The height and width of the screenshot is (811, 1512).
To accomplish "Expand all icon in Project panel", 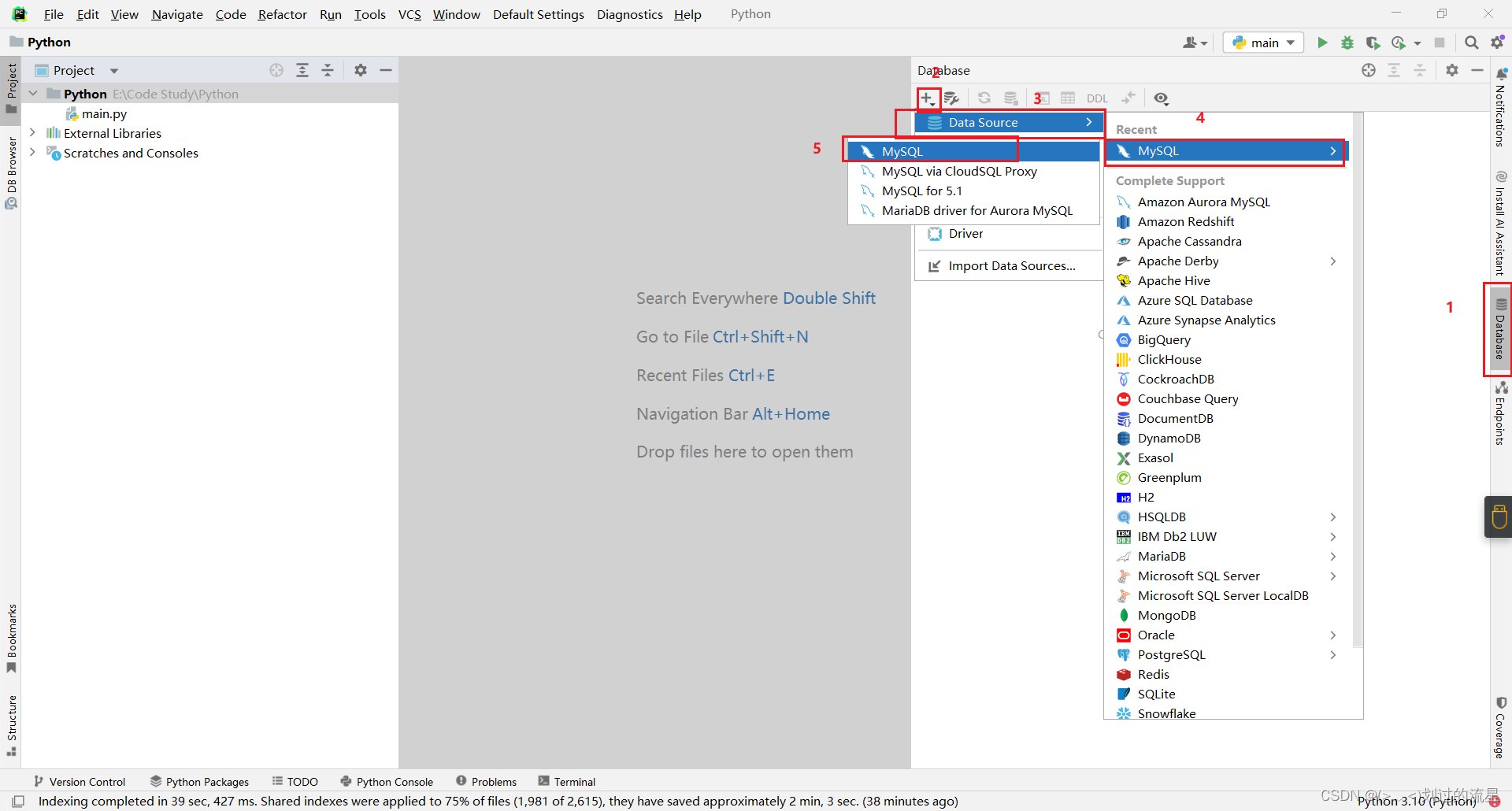I will [302, 70].
